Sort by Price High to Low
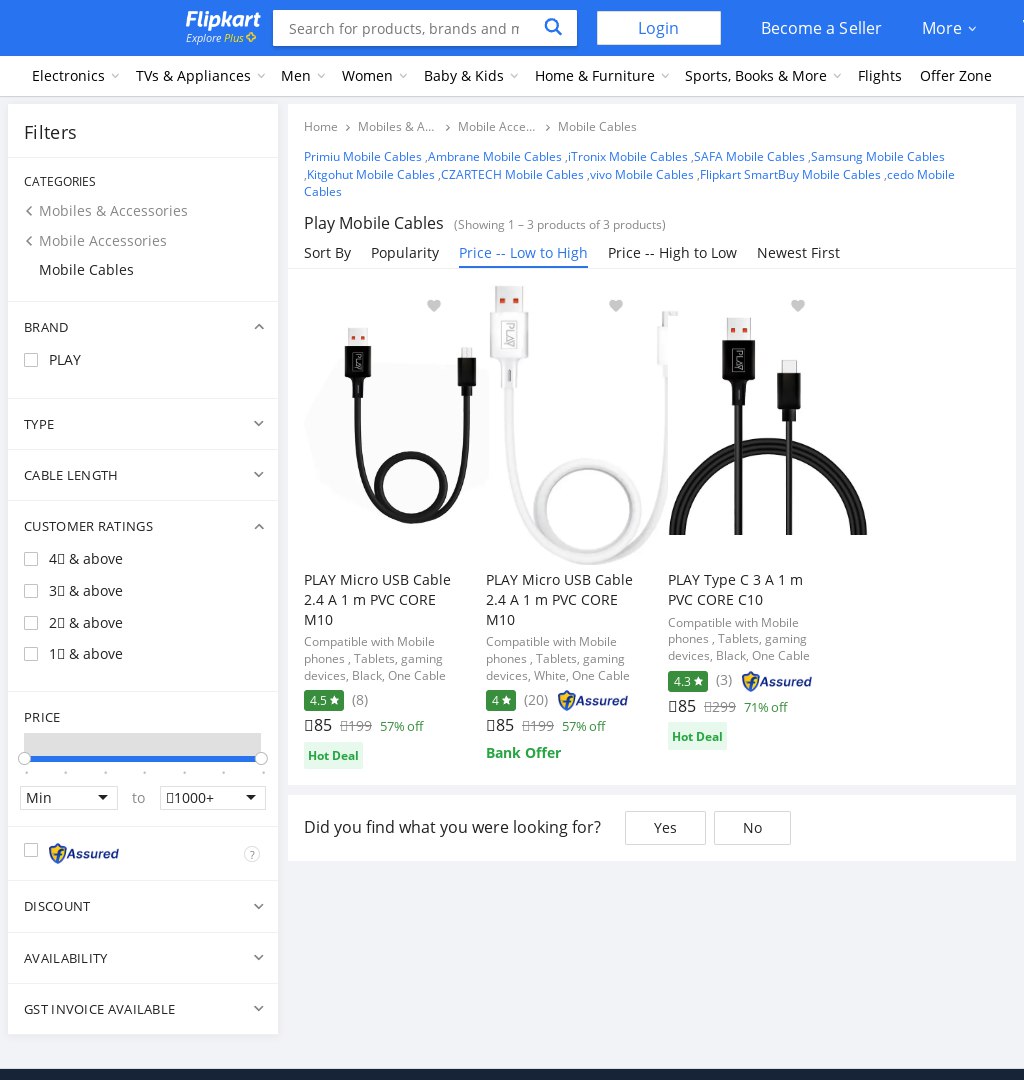Viewport: 1024px width, 1080px height. [x=672, y=253]
